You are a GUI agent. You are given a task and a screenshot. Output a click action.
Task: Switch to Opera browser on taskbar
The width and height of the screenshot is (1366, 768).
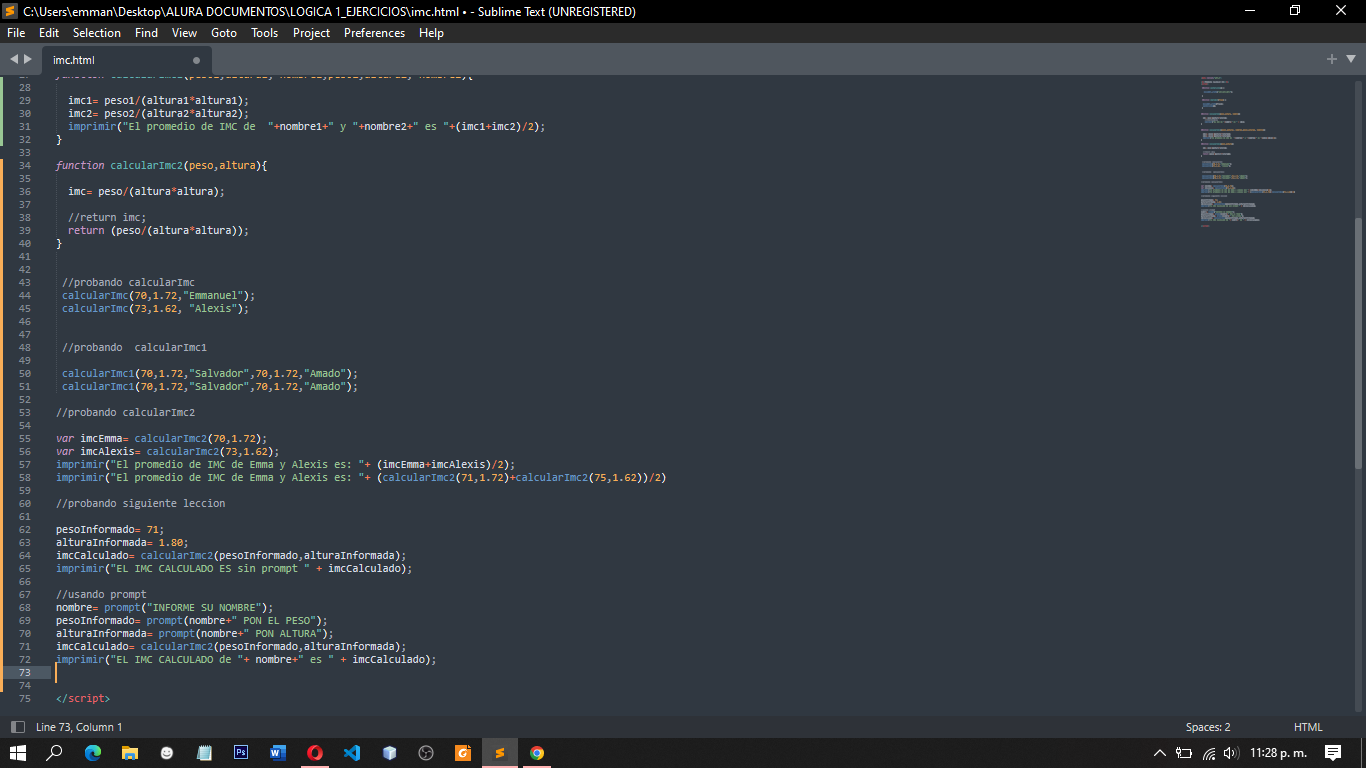pos(315,753)
